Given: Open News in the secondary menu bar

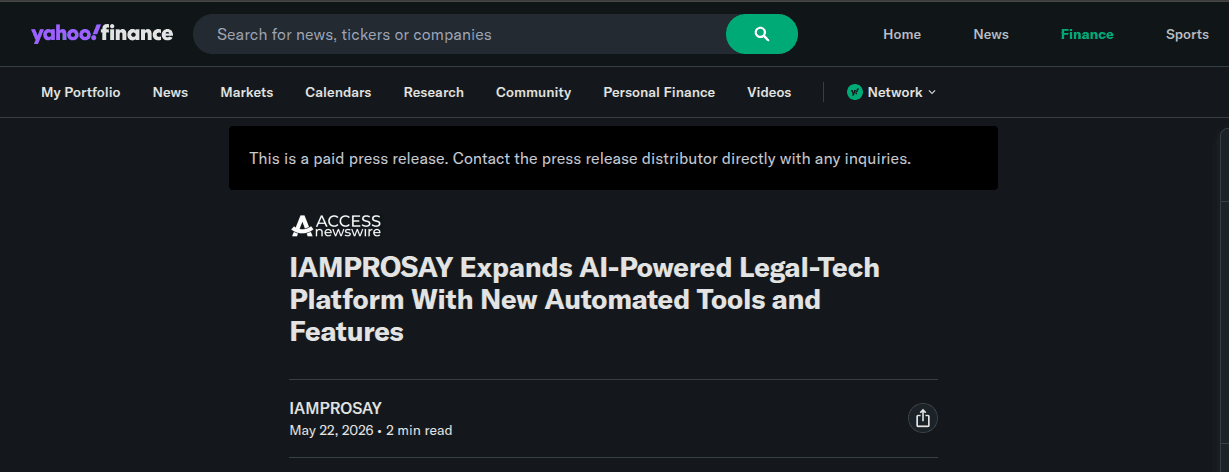Looking at the screenshot, I should click(x=170, y=92).
